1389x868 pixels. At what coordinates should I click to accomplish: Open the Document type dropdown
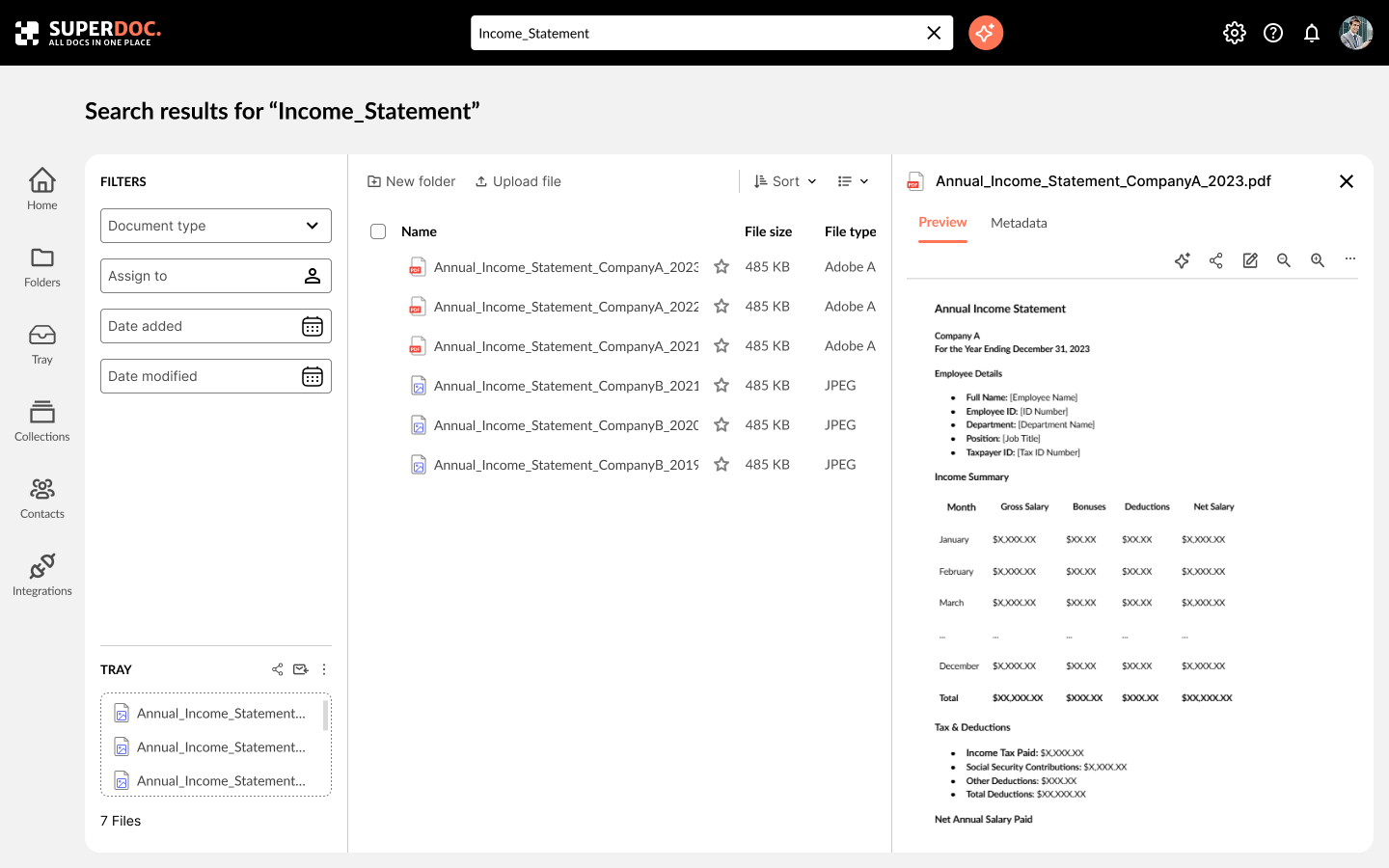pos(216,226)
